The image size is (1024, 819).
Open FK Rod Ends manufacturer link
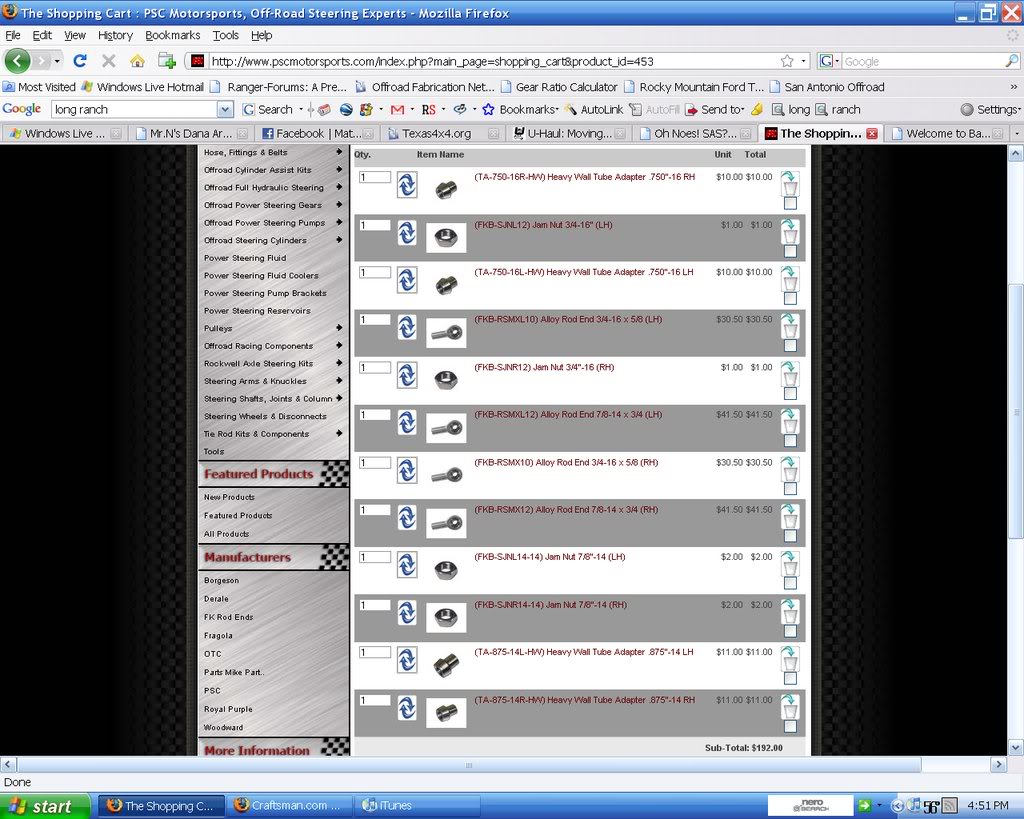point(228,617)
